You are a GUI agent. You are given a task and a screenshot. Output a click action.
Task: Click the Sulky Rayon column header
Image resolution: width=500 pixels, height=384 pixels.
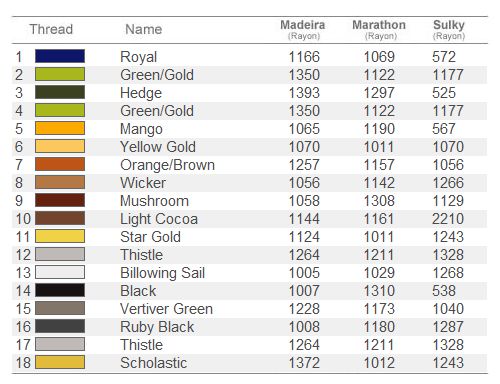449,29
